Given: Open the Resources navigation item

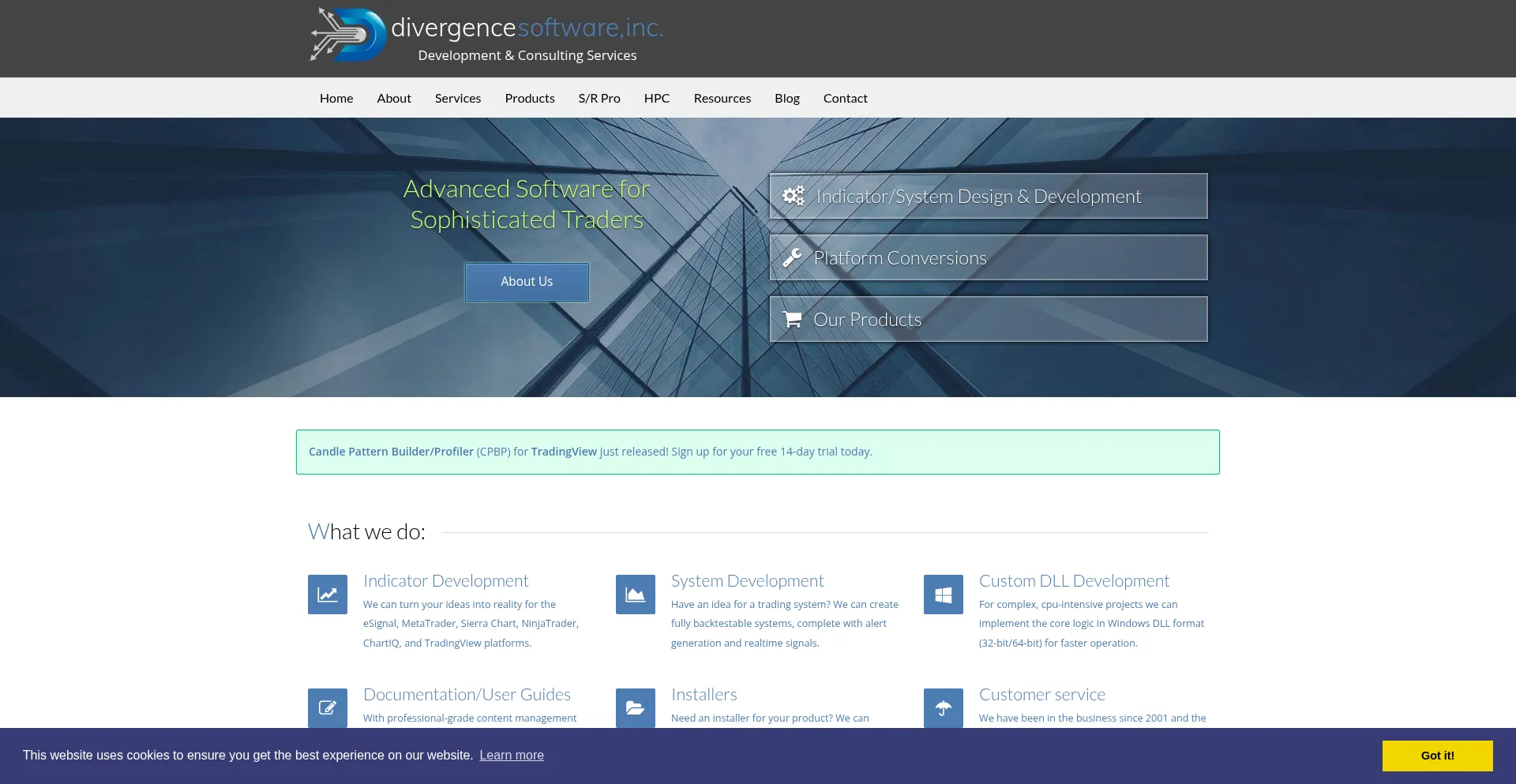Looking at the screenshot, I should tap(722, 98).
